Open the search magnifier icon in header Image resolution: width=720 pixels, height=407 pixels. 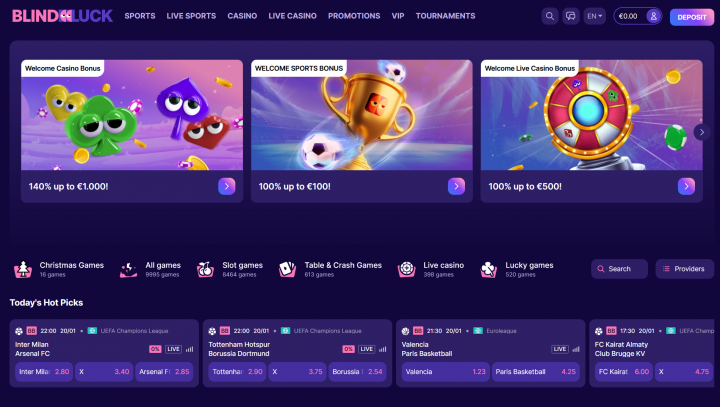(x=550, y=17)
